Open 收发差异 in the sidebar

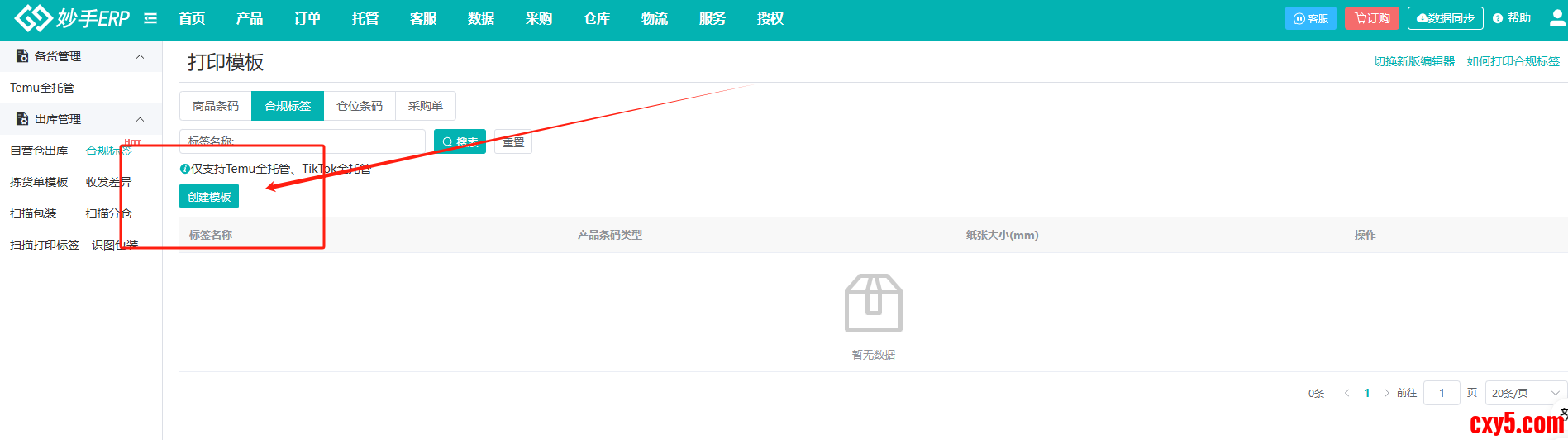pos(108,182)
